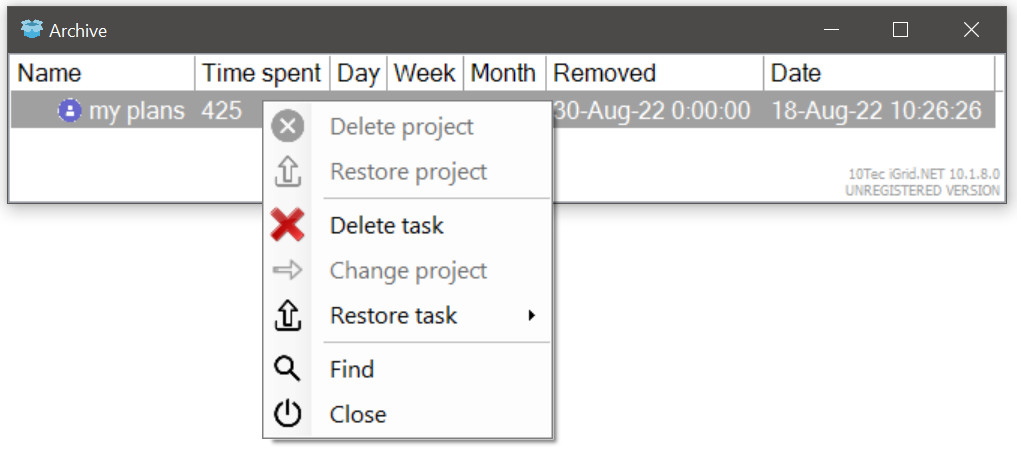The width and height of the screenshot is (1017, 453).
Task: Click the Archive box icon in title bar
Action: [x=32, y=30]
